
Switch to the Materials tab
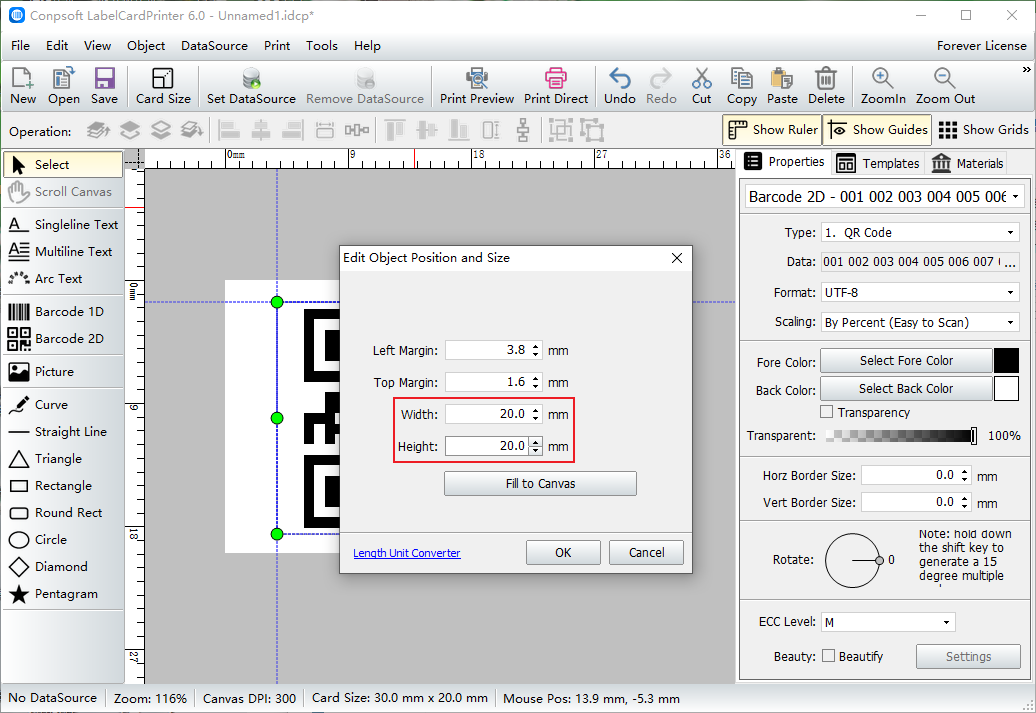(x=967, y=163)
